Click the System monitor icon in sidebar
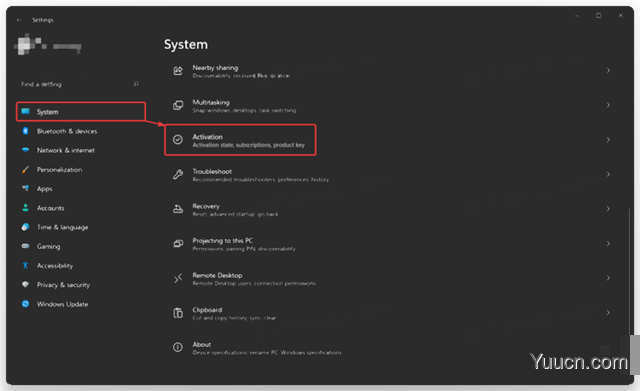Screen dimensions: 640x391 click(x=25, y=111)
